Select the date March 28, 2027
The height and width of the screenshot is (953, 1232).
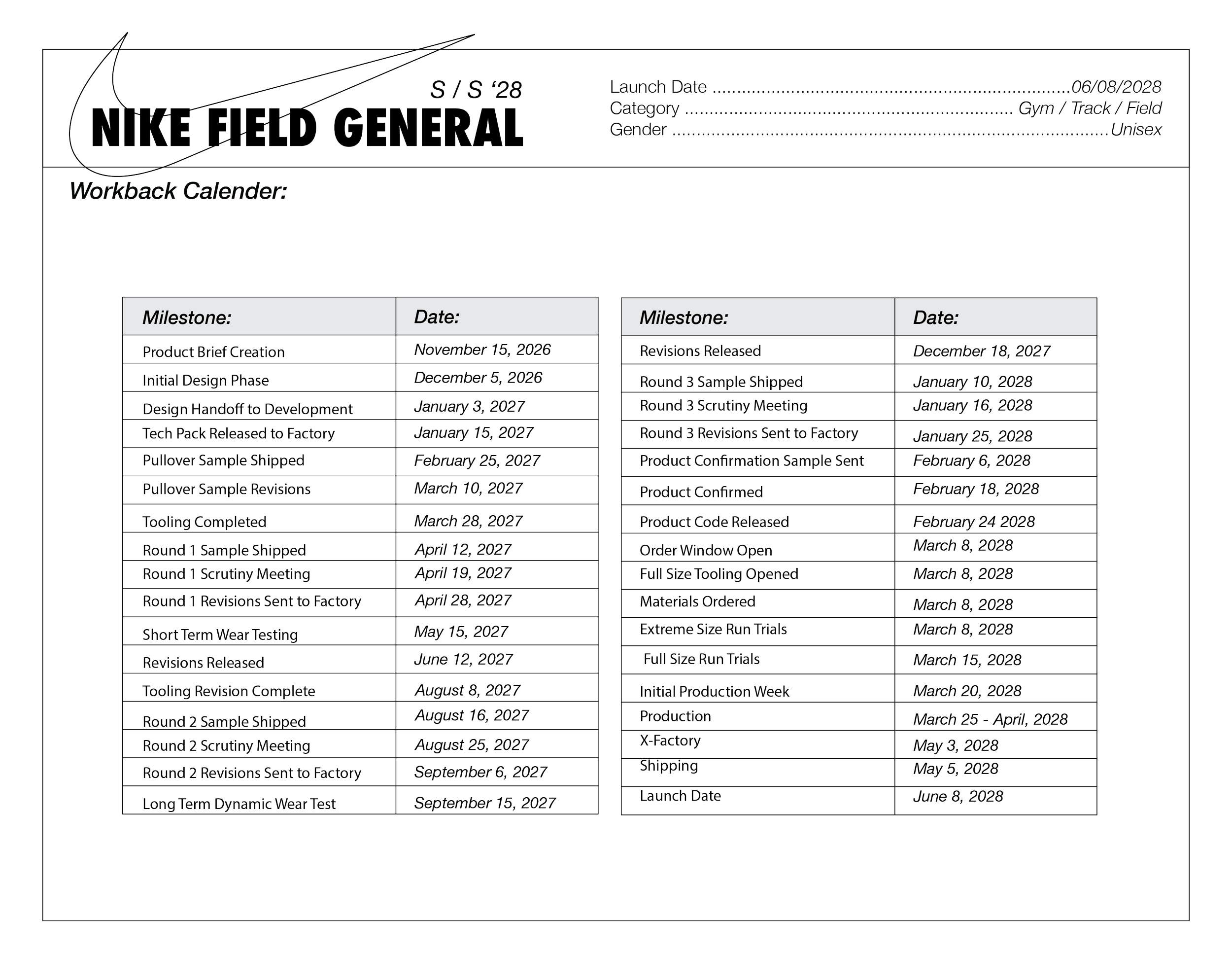(x=468, y=521)
